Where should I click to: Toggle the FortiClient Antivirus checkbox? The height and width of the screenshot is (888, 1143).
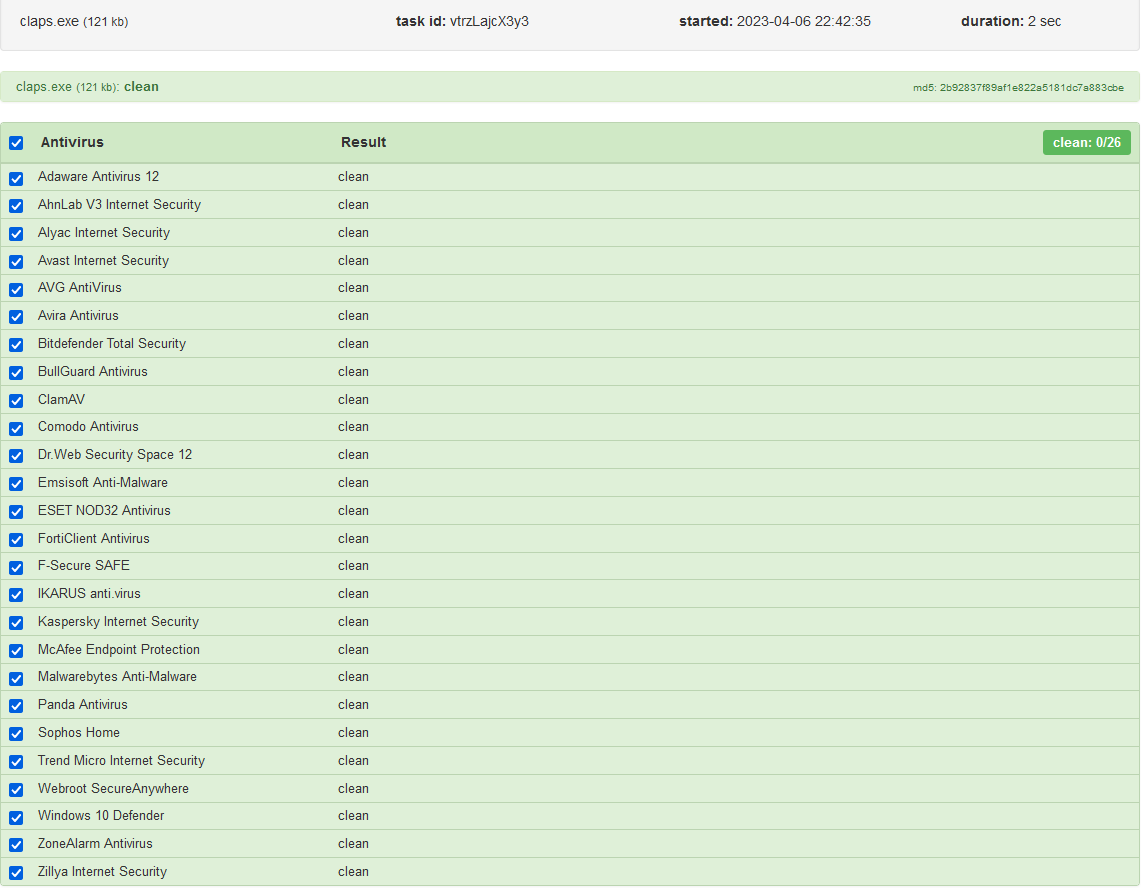click(x=16, y=540)
